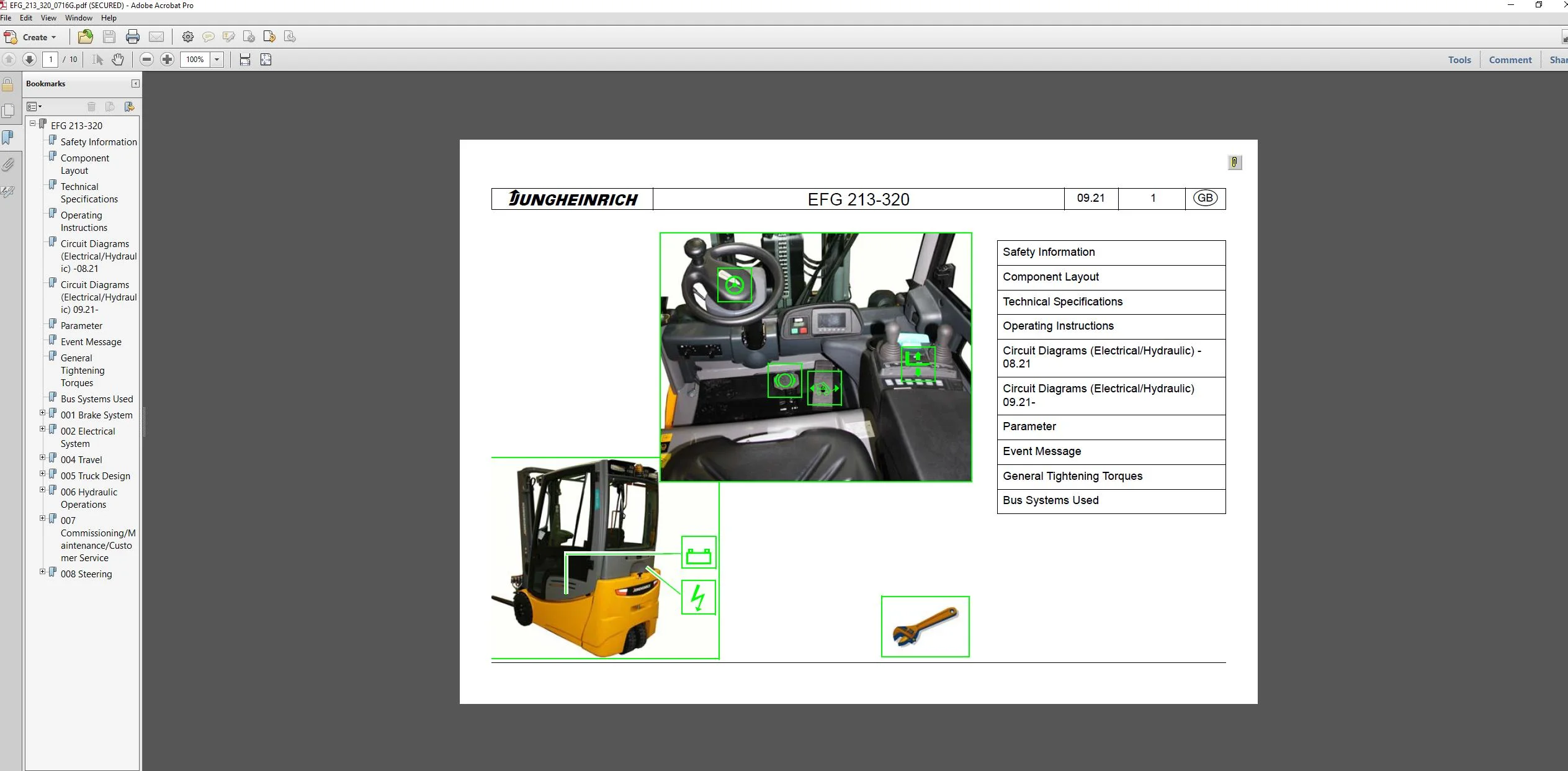This screenshot has height=771, width=1568.
Task: Click the battery icon hotspot
Action: coord(699,552)
